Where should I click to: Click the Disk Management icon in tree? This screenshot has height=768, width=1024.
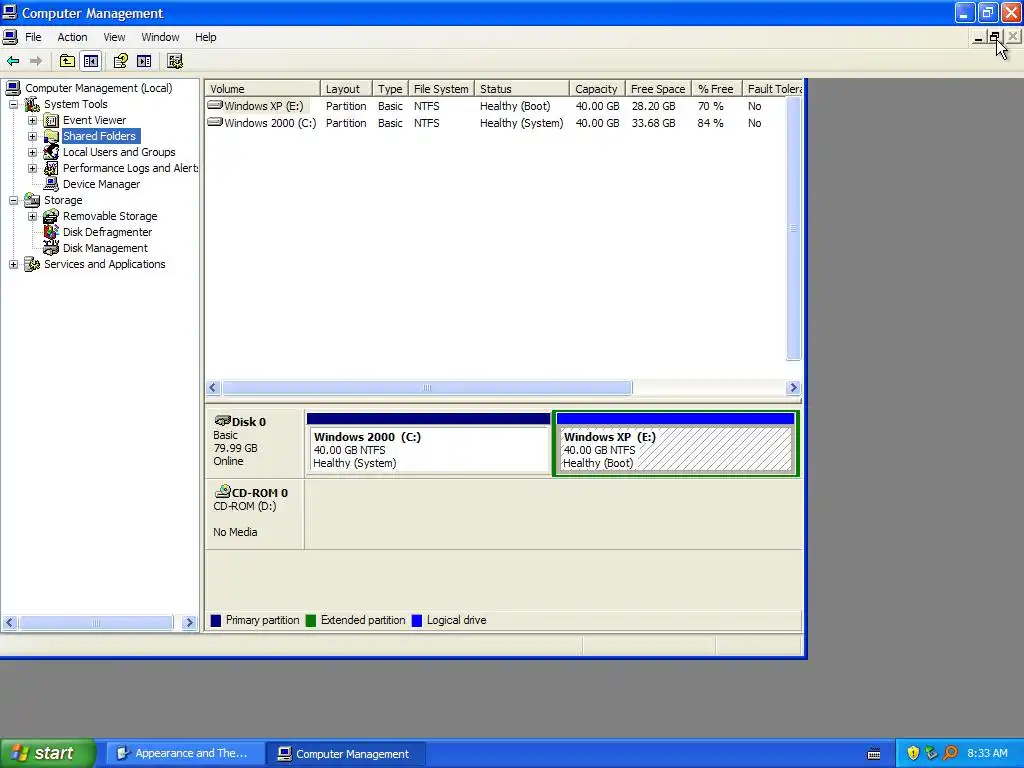click(51, 248)
